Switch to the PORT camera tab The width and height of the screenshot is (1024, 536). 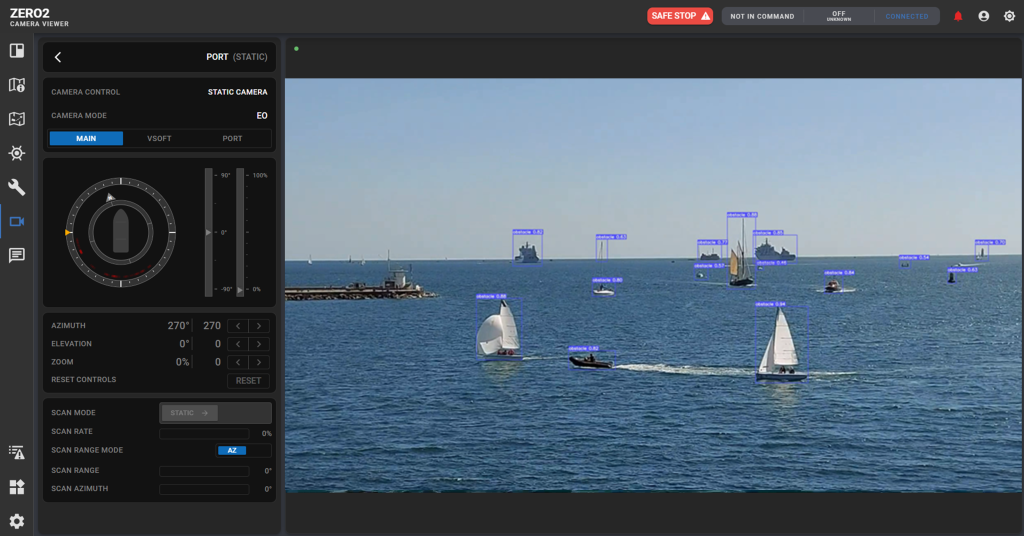[x=232, y=138]
